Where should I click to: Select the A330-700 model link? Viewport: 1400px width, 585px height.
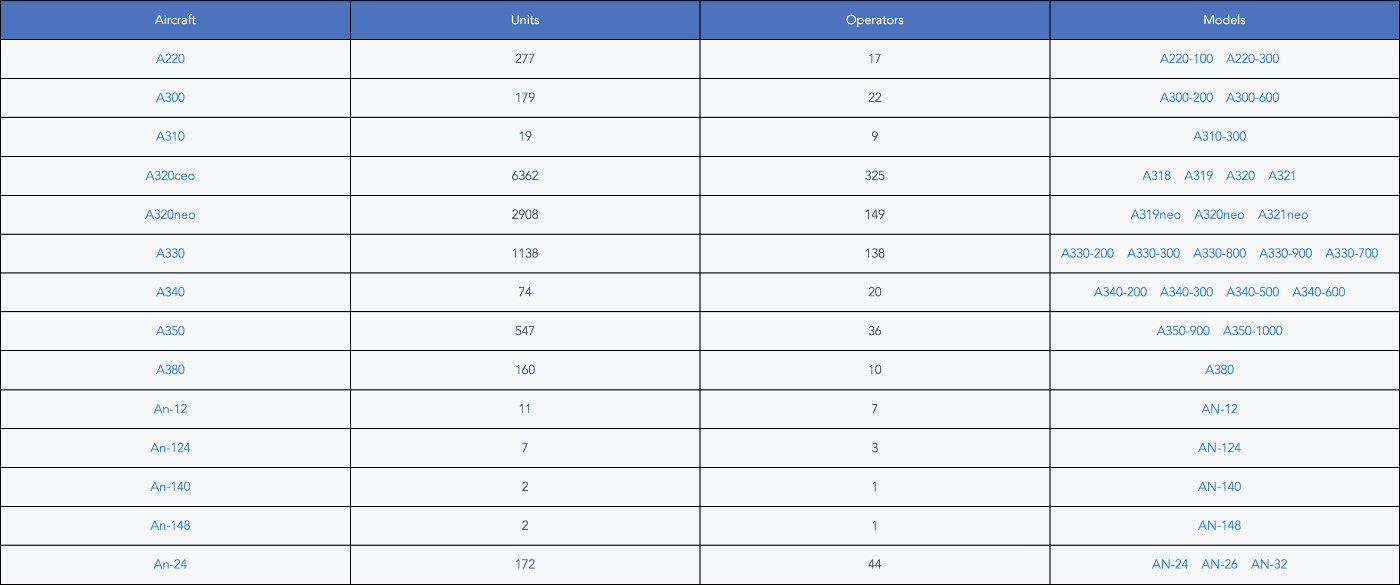(x=1351, y=254)
